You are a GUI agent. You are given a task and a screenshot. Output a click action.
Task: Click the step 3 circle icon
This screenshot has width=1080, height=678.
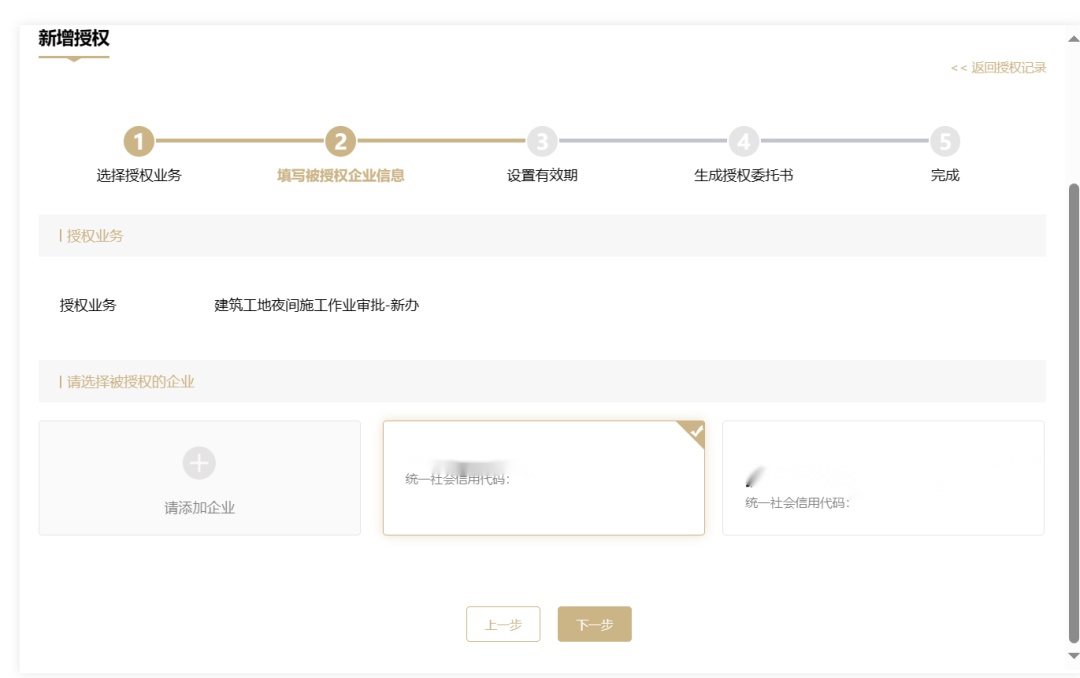(542, 142)
